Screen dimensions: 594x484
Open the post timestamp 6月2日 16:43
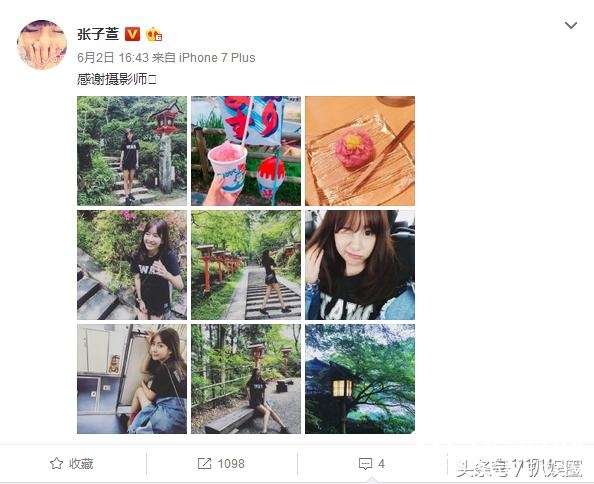coord(113,58)
